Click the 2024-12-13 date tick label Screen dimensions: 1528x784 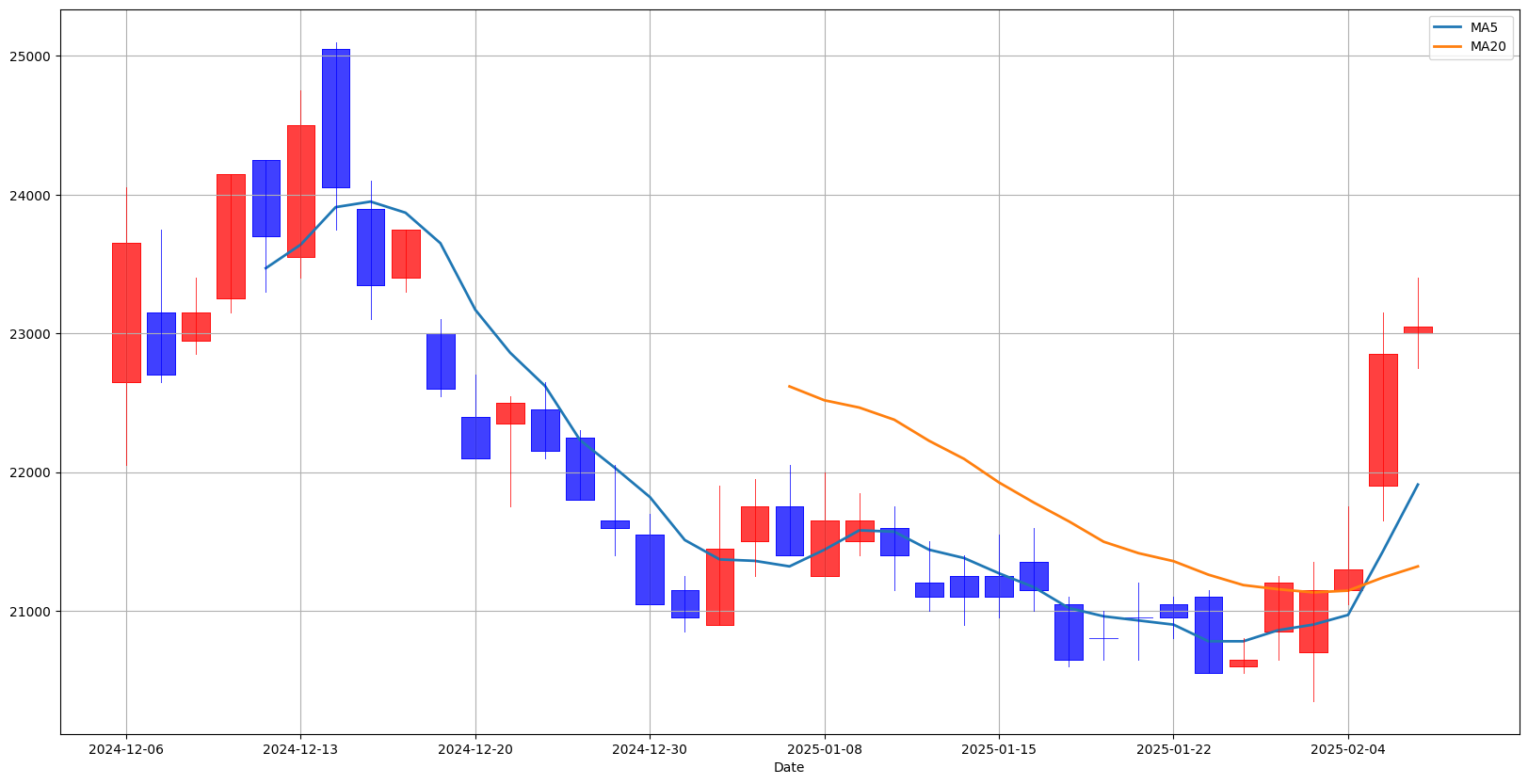click(x=300, y=749)
